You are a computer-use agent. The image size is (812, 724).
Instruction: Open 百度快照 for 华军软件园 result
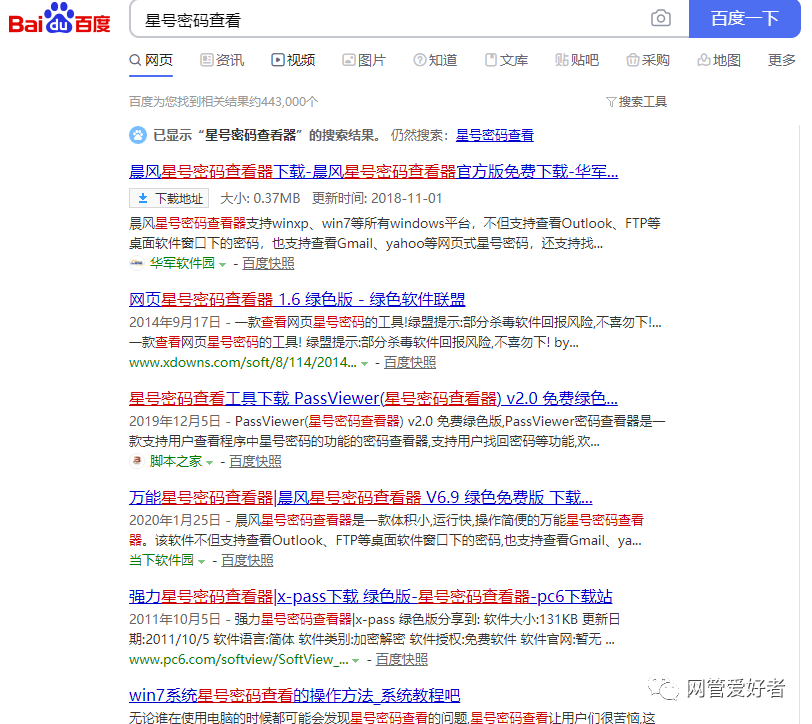268,264
